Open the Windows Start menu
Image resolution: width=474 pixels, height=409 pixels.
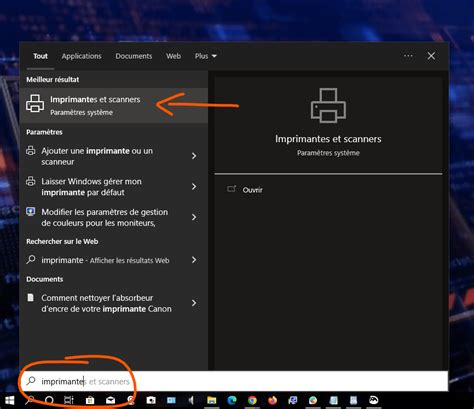coord(10,400)
